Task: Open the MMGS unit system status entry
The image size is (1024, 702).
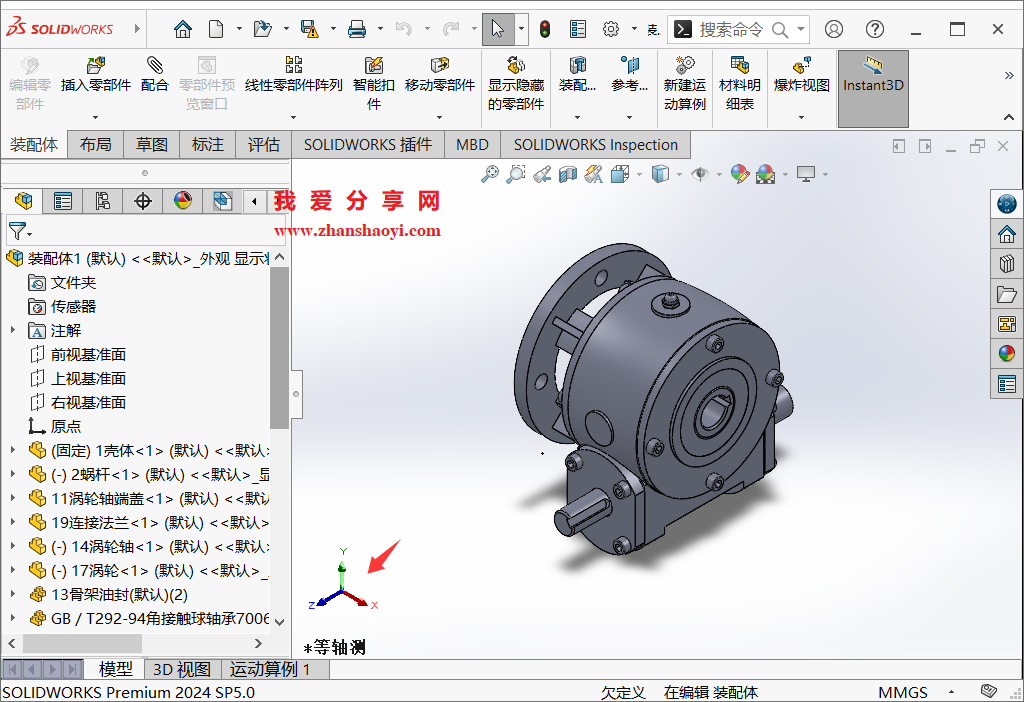Action: coord(903,692)
